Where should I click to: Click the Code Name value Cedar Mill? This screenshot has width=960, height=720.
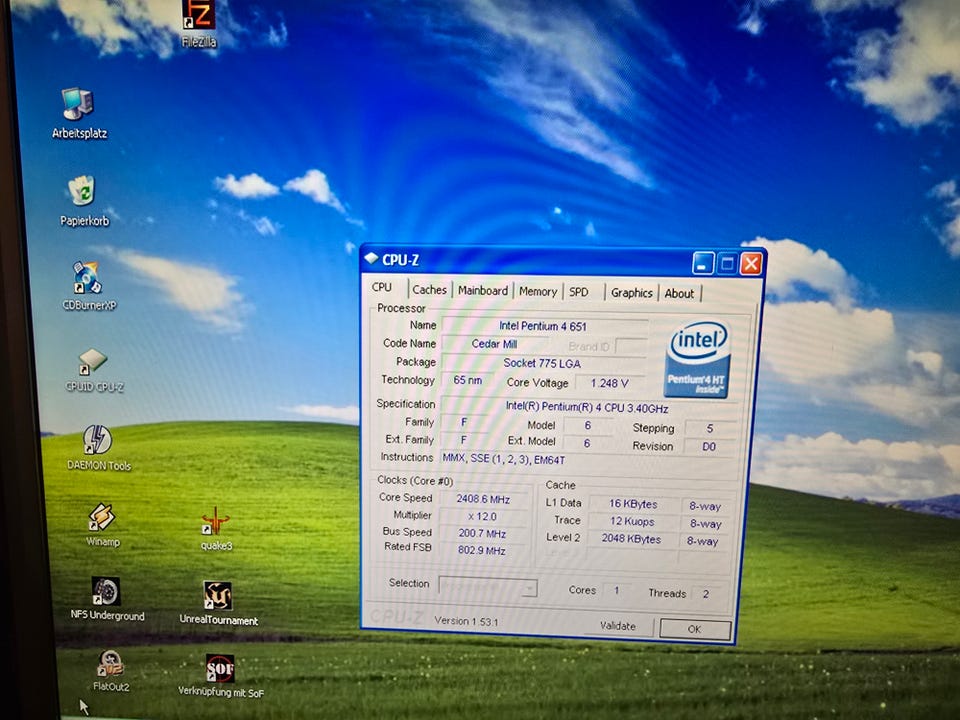pos(494,344)
